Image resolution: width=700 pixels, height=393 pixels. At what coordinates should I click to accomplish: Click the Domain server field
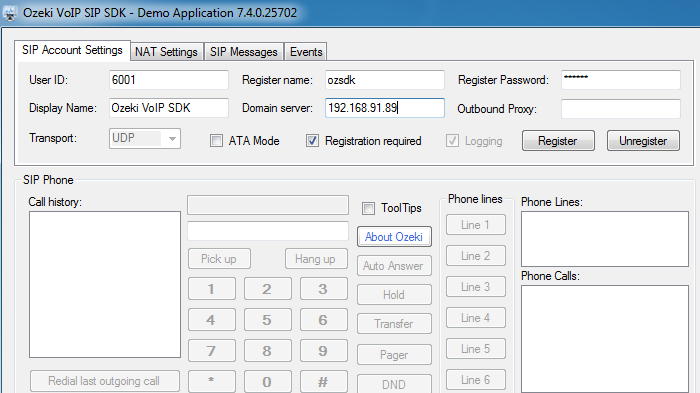coord(385,108)
